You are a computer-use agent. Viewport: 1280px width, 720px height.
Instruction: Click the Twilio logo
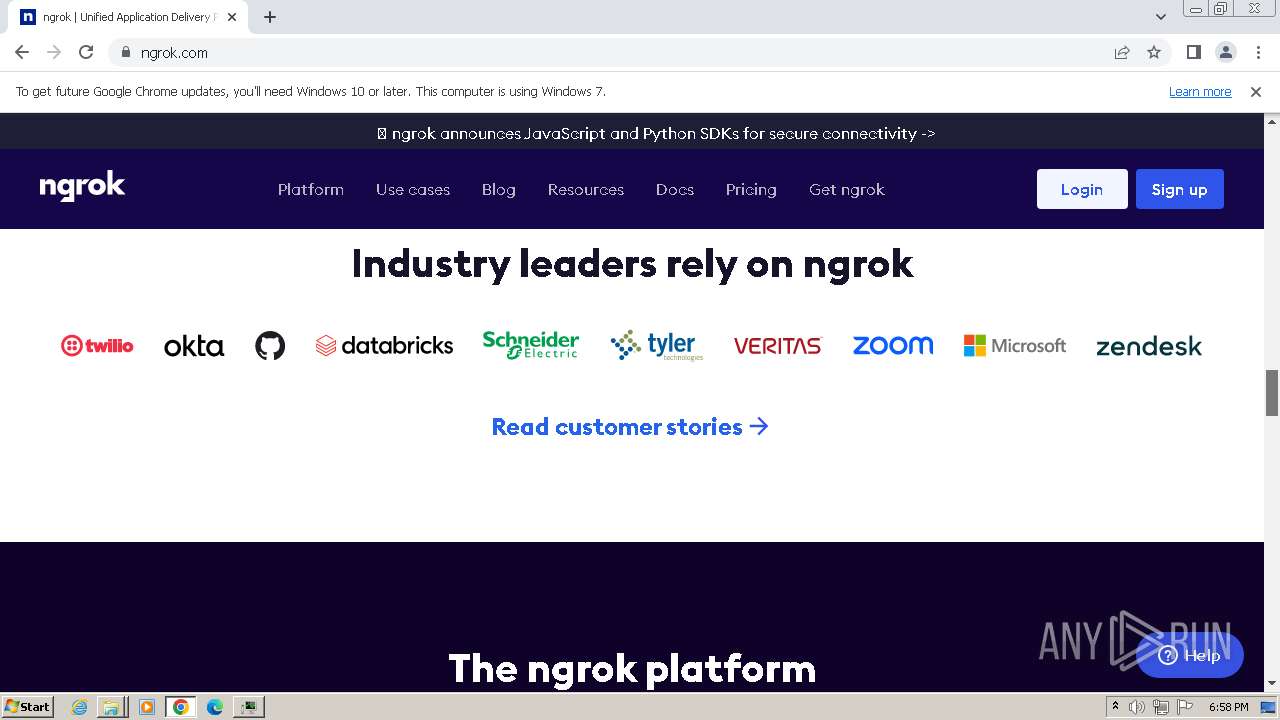click(x=97, y=346)
